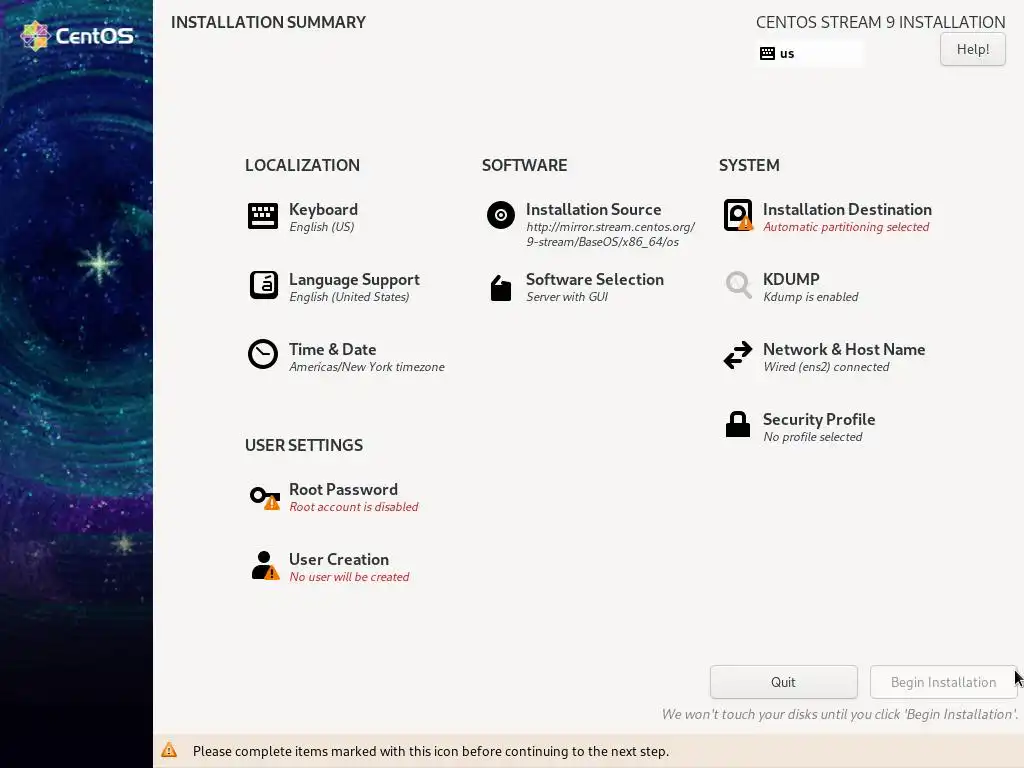Click the keyboard icon beside us layout
The height and width of the screenshot is (768, 1024).
767,54
